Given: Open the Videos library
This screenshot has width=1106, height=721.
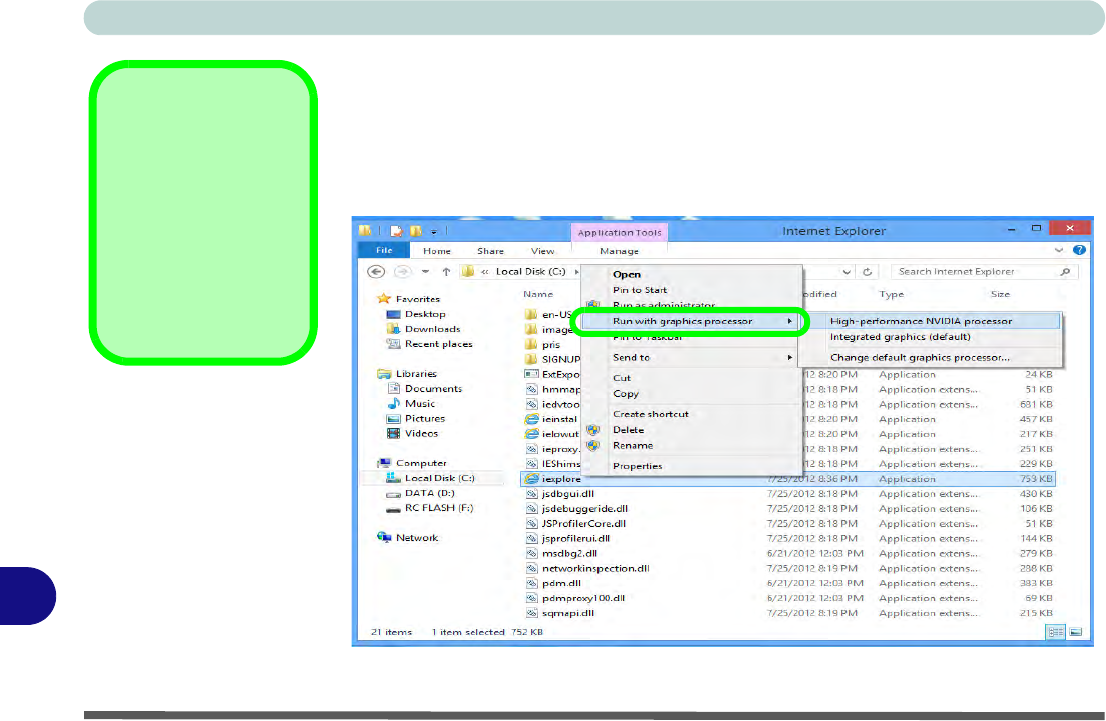Looking at the screenshot, I should click(x=421, y=433).
